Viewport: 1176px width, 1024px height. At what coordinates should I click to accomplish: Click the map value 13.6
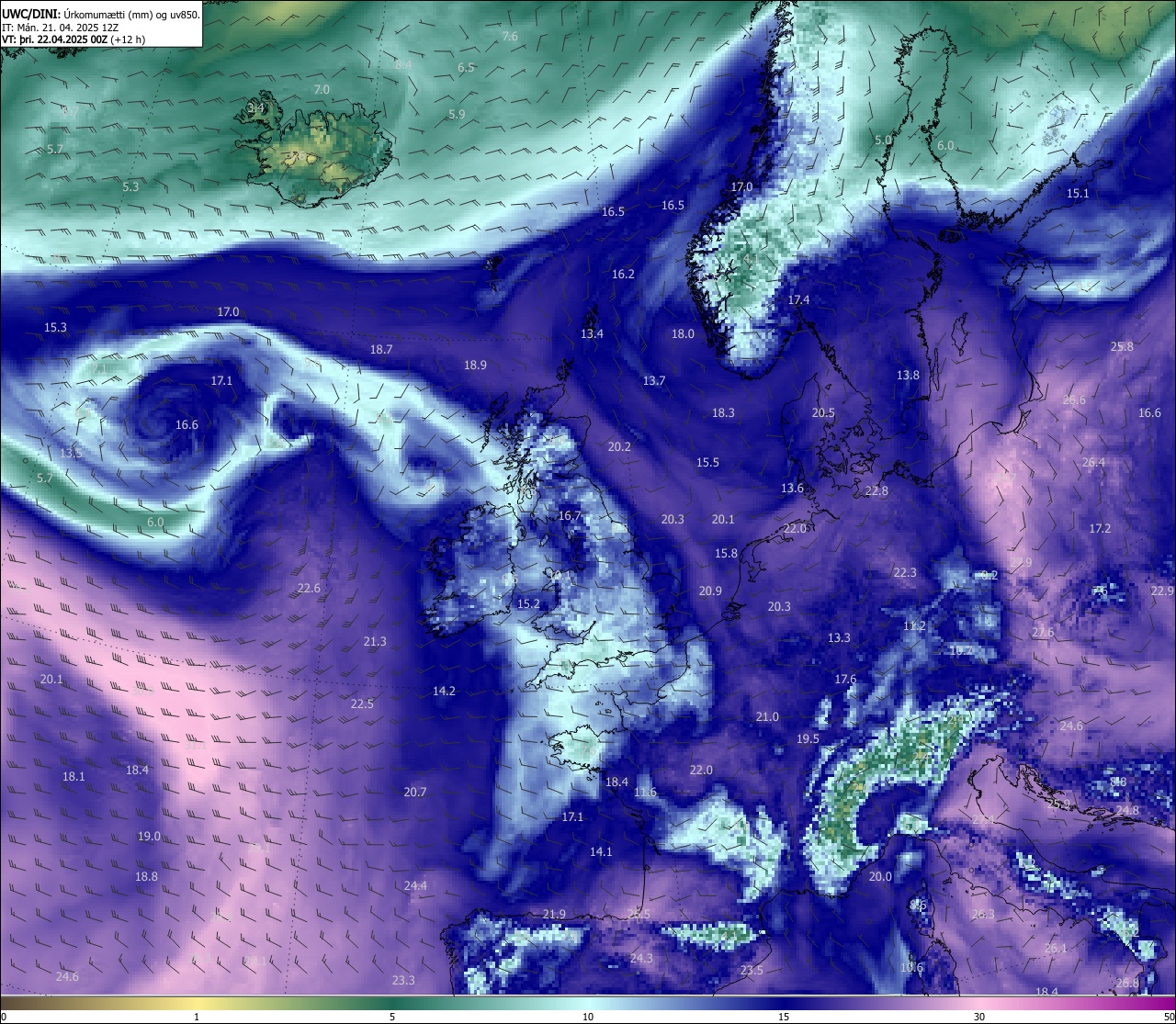pyautogui.click(x=792, y=488)
